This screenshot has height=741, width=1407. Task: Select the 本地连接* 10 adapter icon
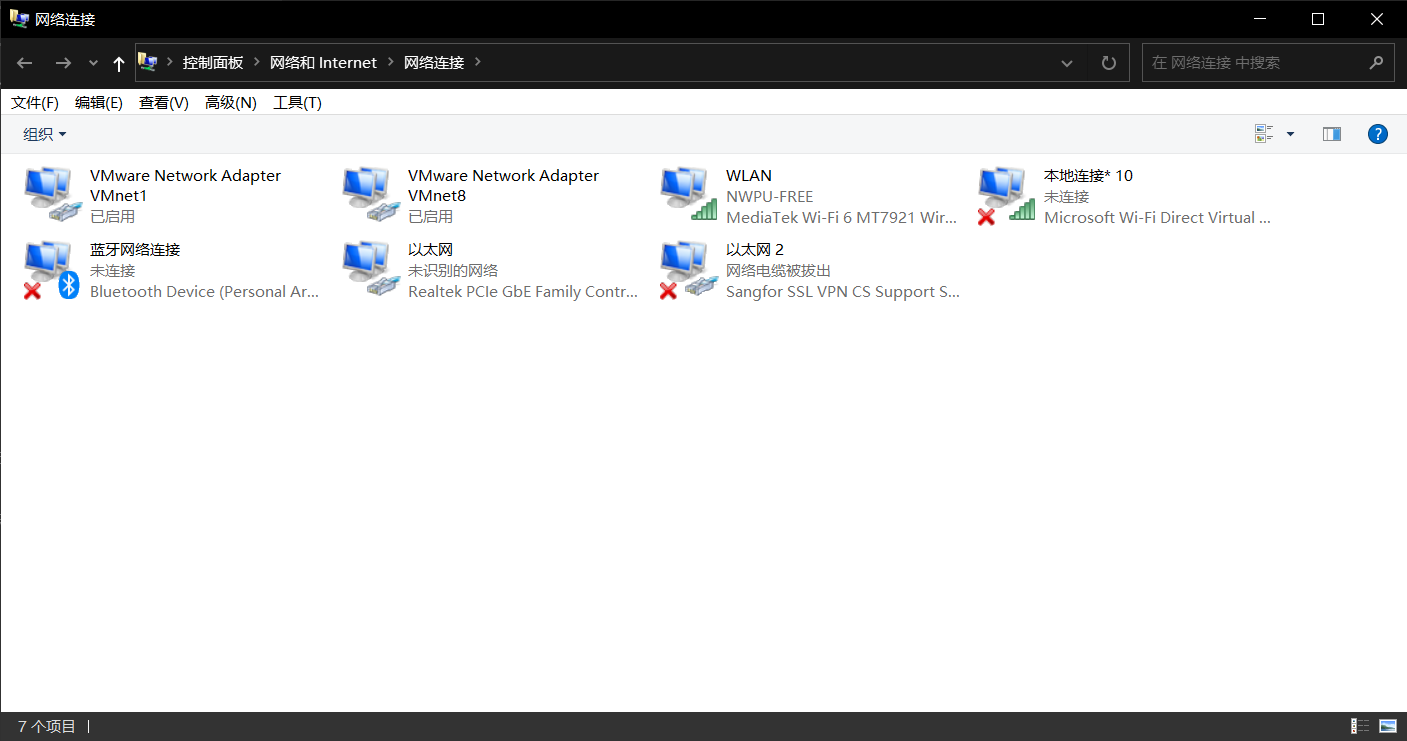tap(1005, 194)
